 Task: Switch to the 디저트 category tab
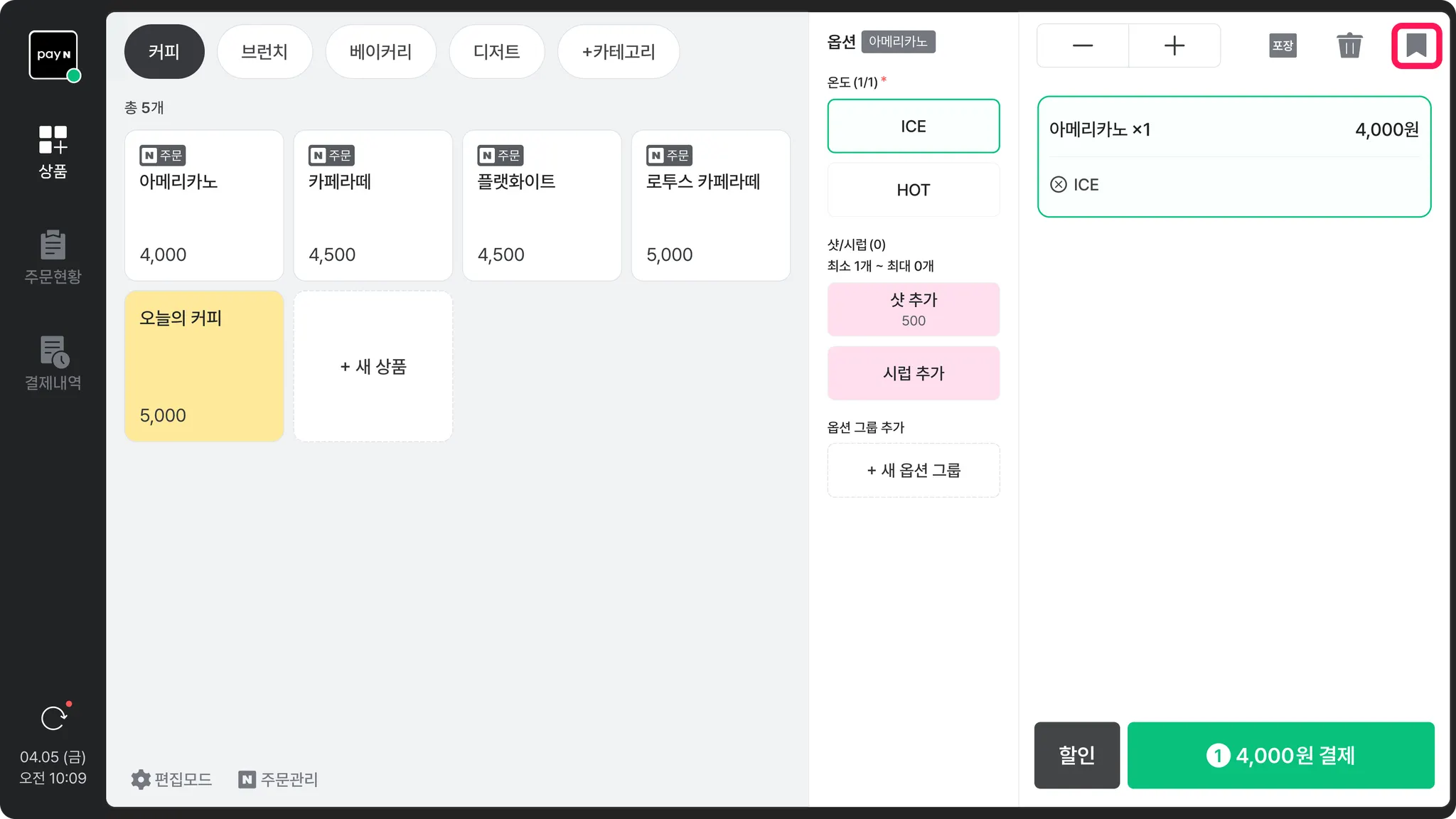click(x=496, y=52)
